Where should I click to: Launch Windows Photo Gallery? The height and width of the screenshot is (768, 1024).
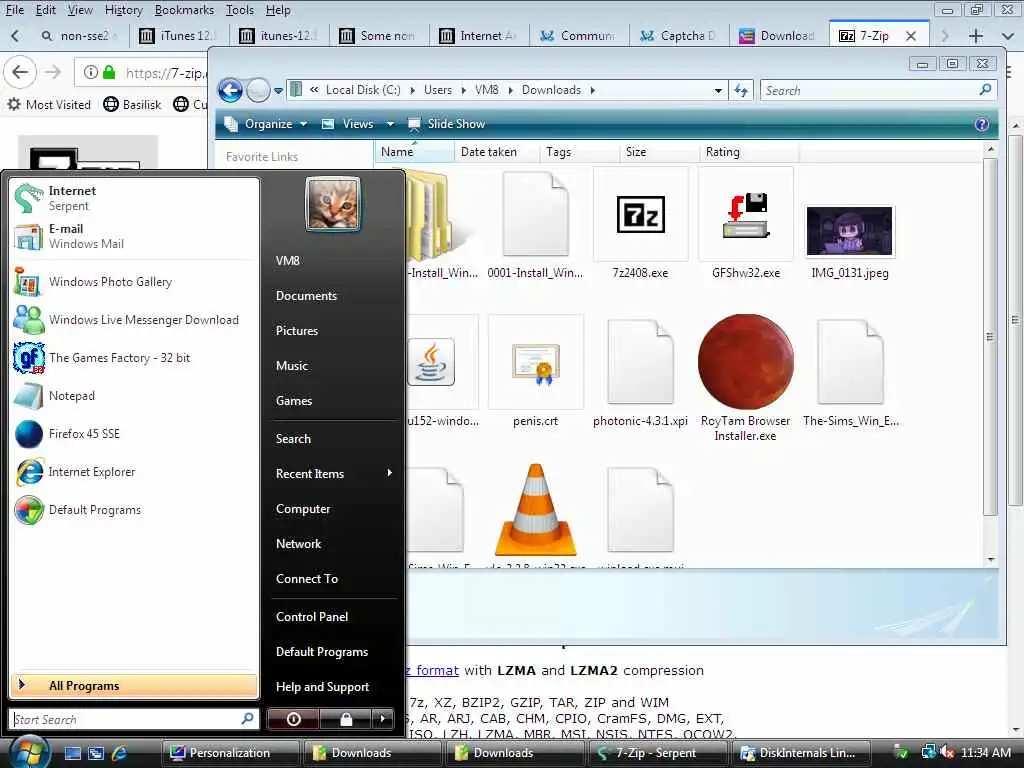[x=134, y=282]
